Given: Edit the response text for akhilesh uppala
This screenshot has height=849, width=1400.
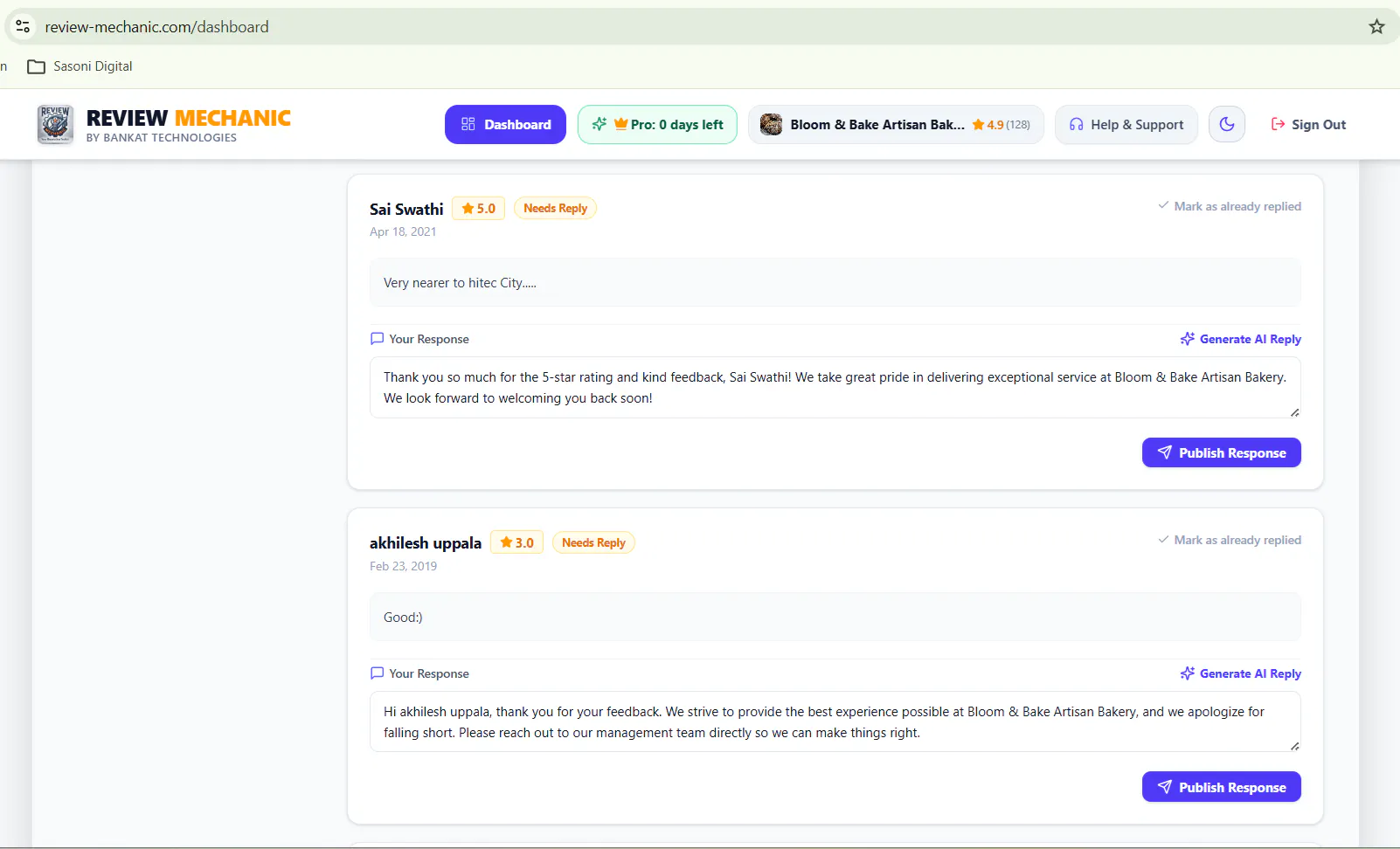Looking at the screenshot, I should point(835,722).
